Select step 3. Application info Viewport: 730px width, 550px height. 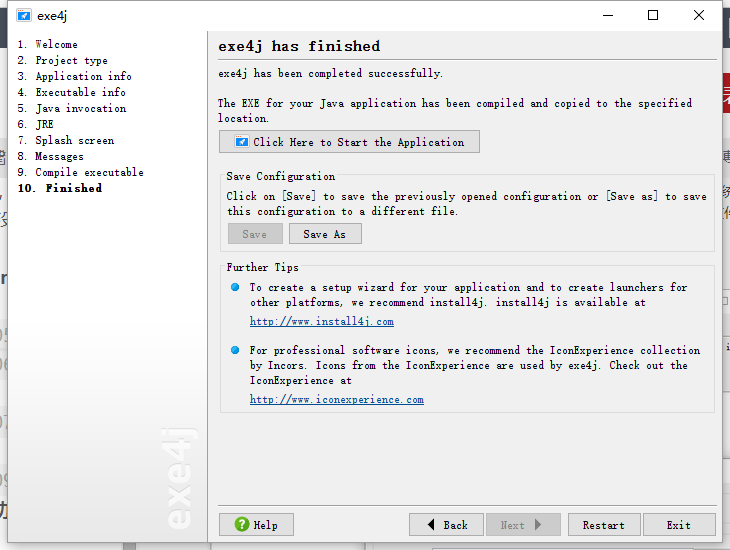coord(74,76)
